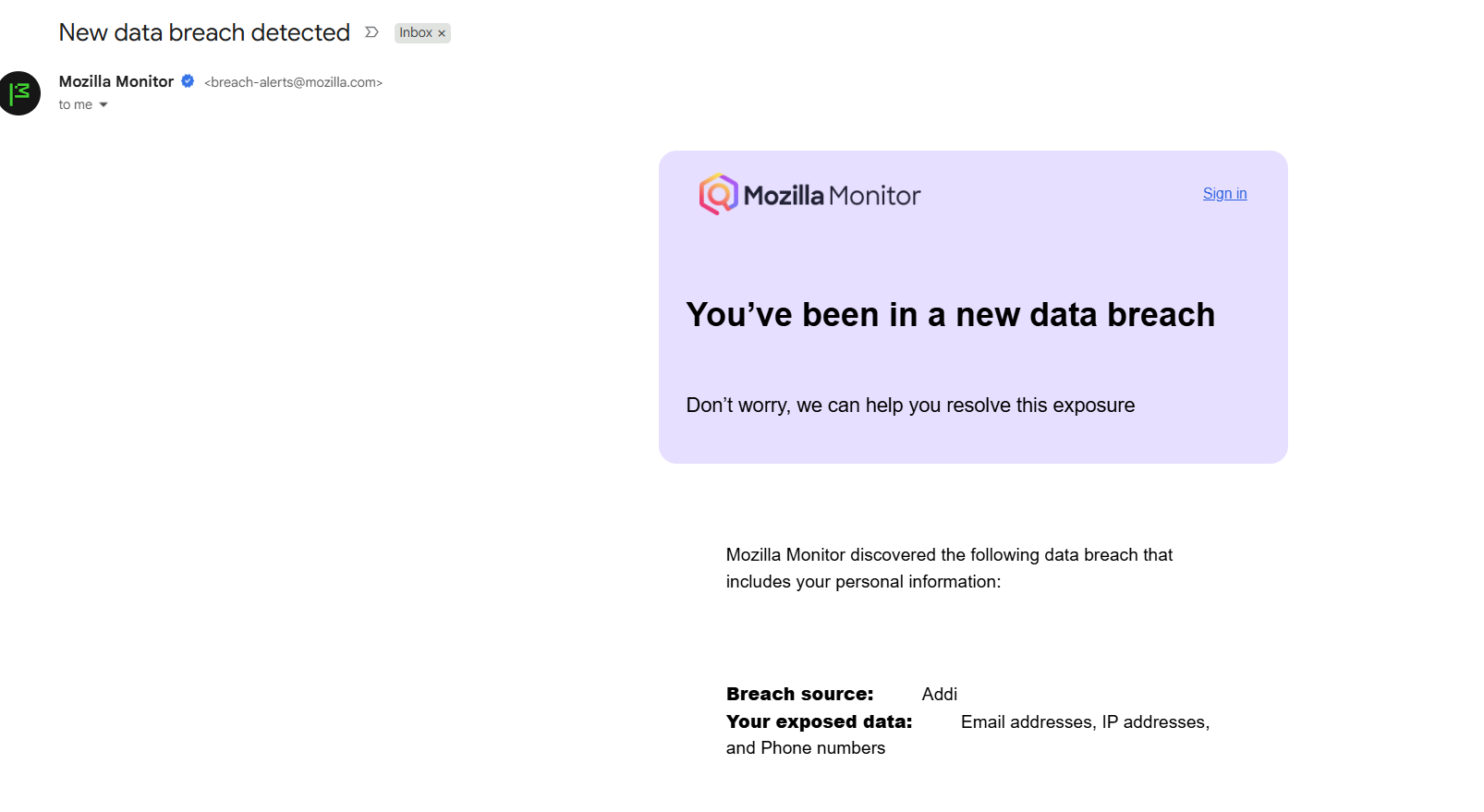The width and height of the screenshot is (1484, 812).
Task: Open the Sign in link
Action: coord(1224,193)
